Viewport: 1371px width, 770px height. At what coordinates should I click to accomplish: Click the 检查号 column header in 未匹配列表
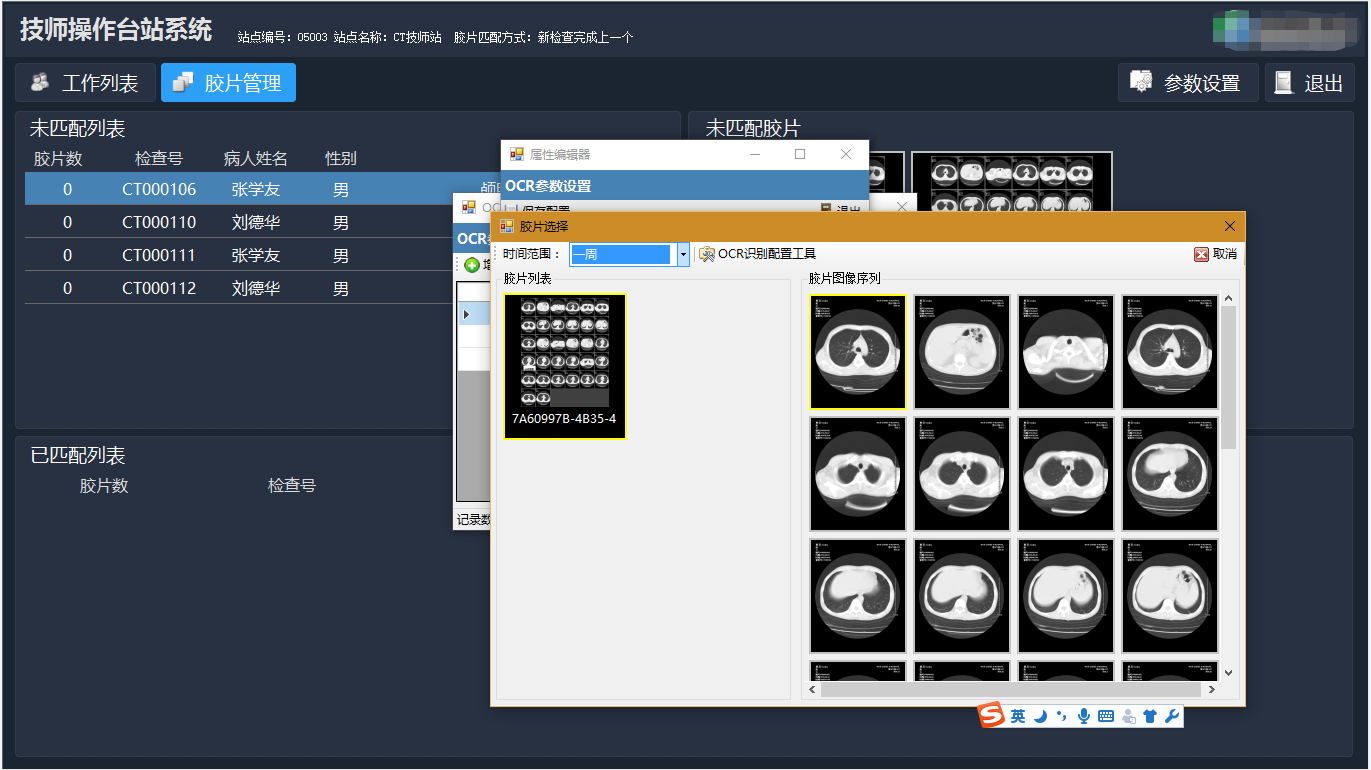(159, 158)
